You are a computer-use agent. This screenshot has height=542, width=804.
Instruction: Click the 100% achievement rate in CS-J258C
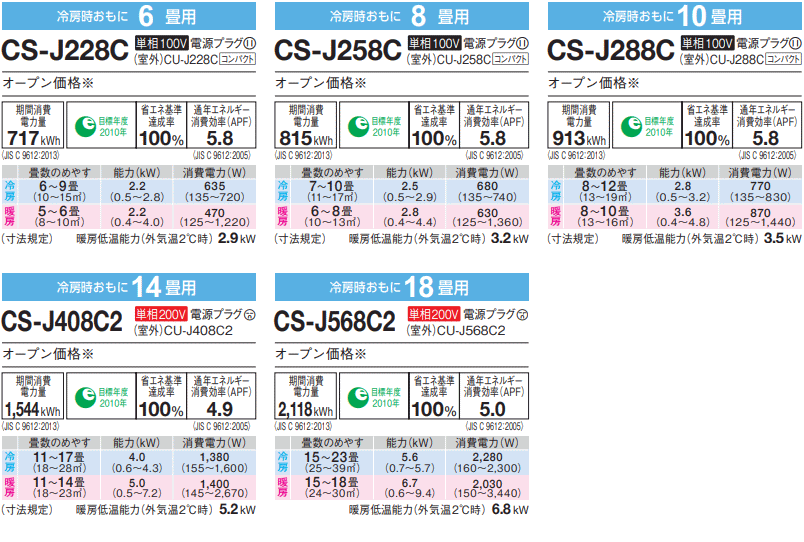[434, 139]
